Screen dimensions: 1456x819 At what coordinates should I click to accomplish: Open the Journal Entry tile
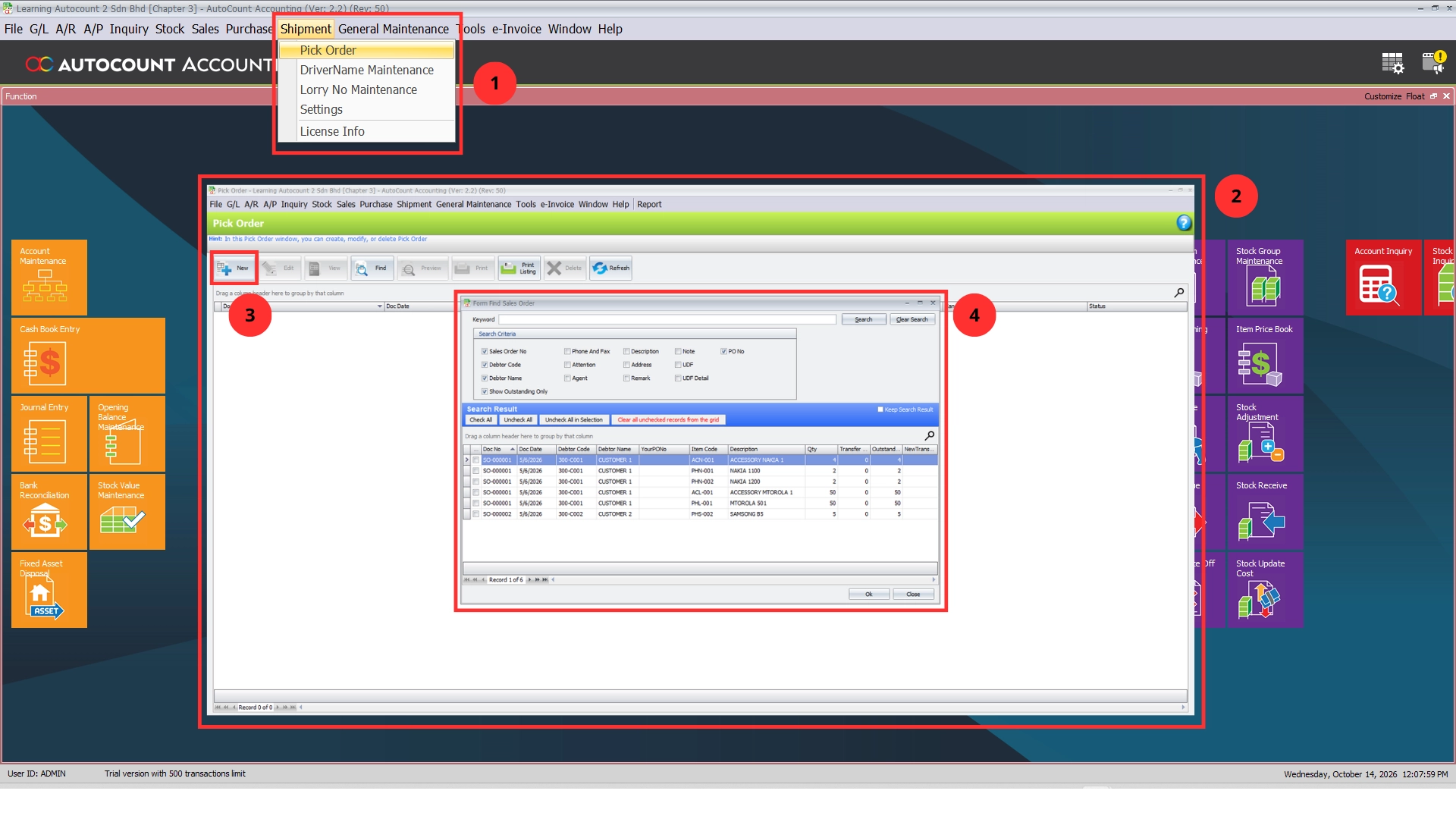point(49,434)
